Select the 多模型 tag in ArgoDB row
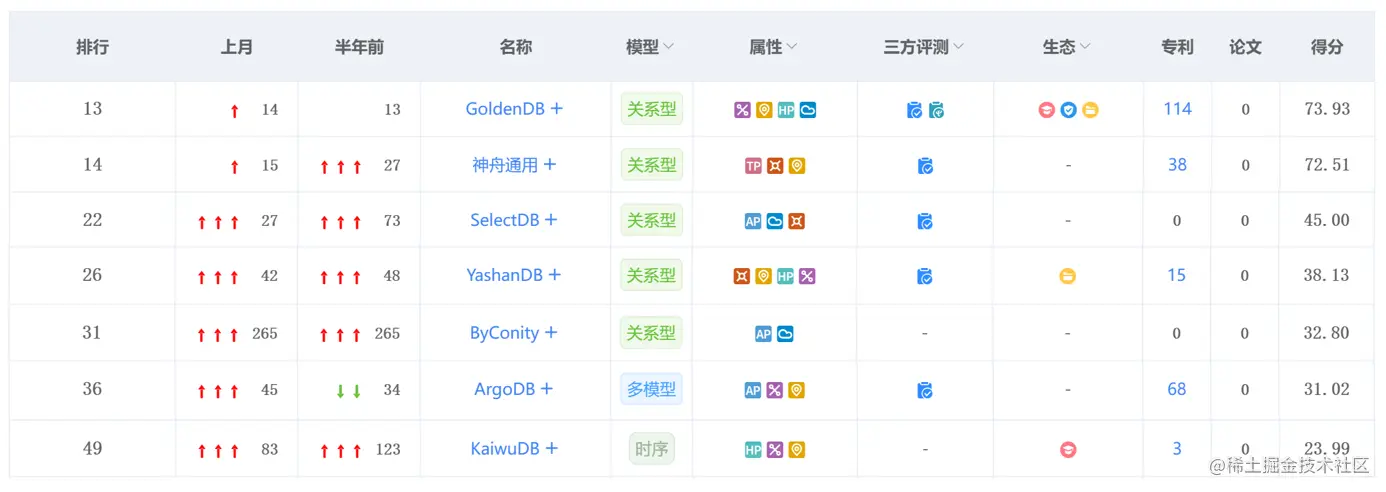 pyautogui.click(x=651, y=389)
